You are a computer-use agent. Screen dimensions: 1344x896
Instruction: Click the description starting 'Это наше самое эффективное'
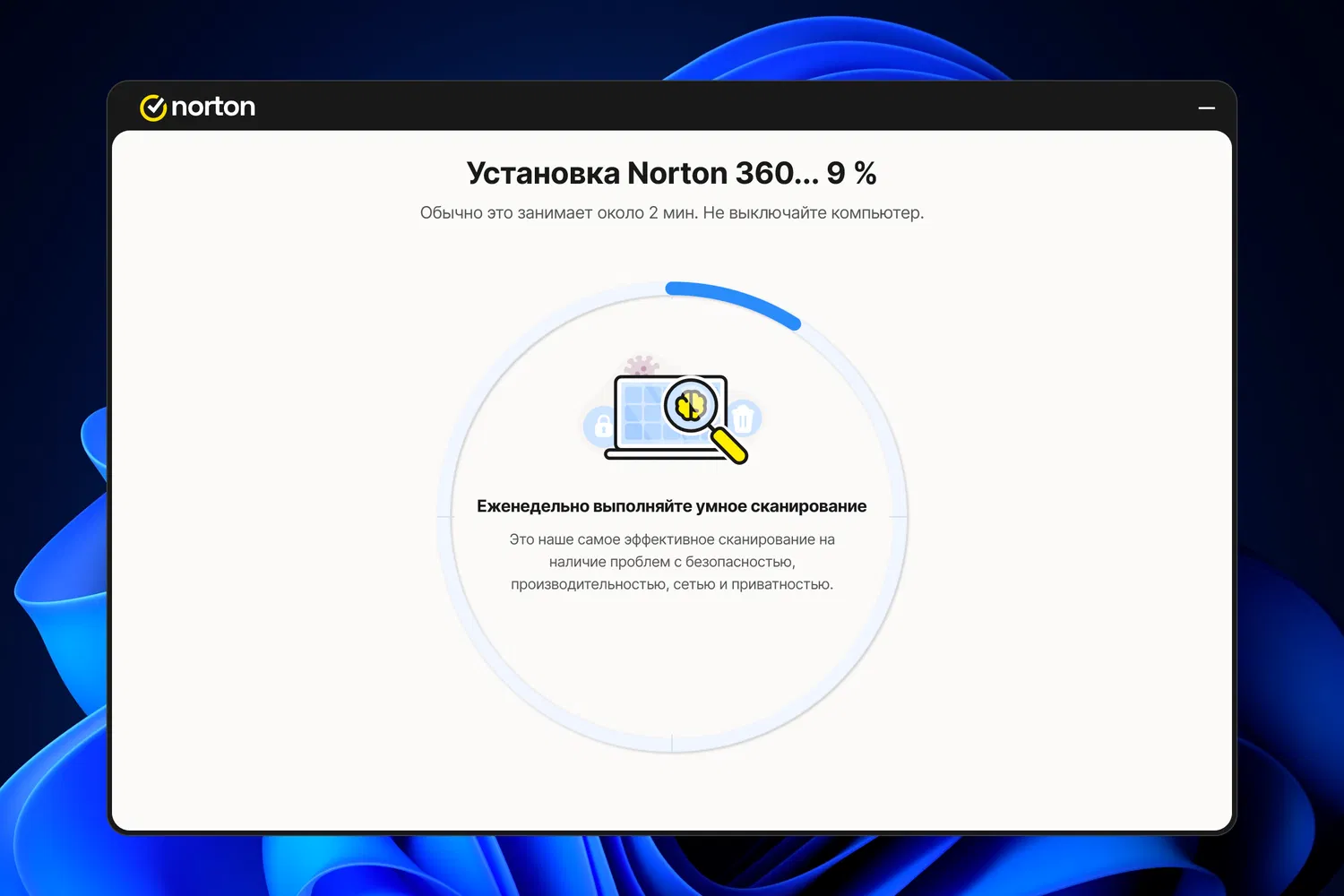click(x=672, y=562)
